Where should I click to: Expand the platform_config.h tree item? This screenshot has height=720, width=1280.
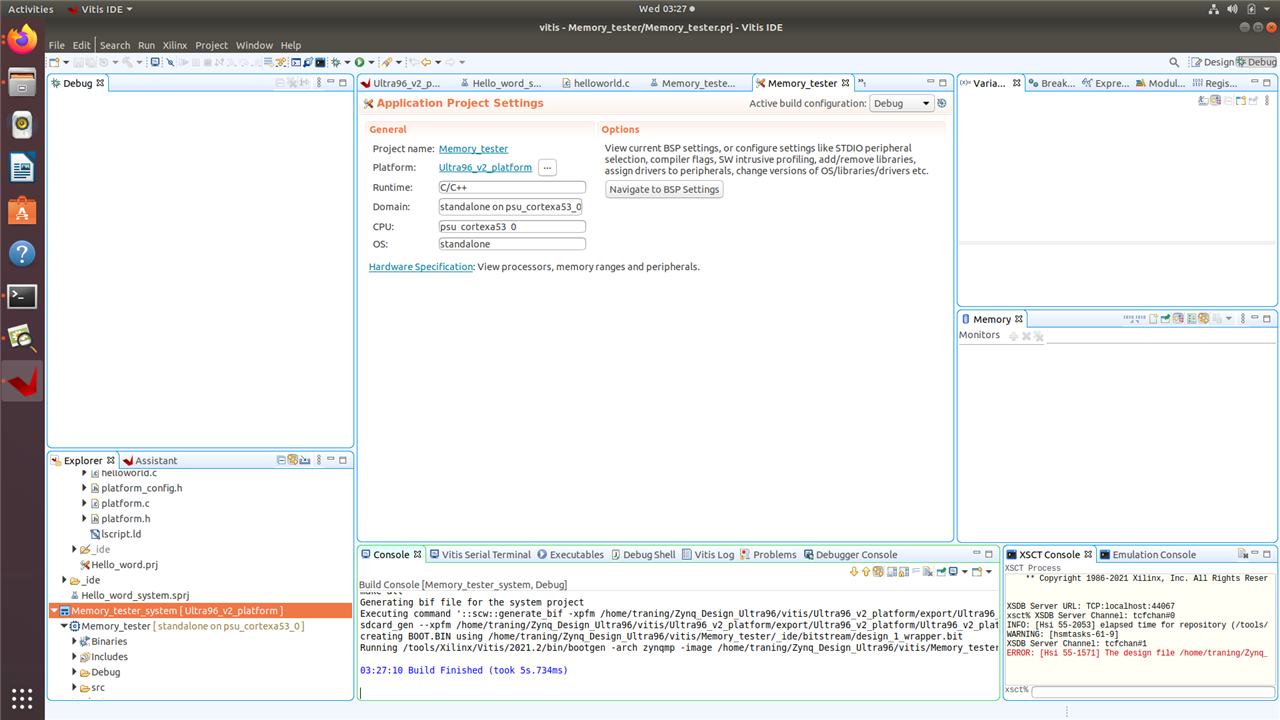point(85,488)
